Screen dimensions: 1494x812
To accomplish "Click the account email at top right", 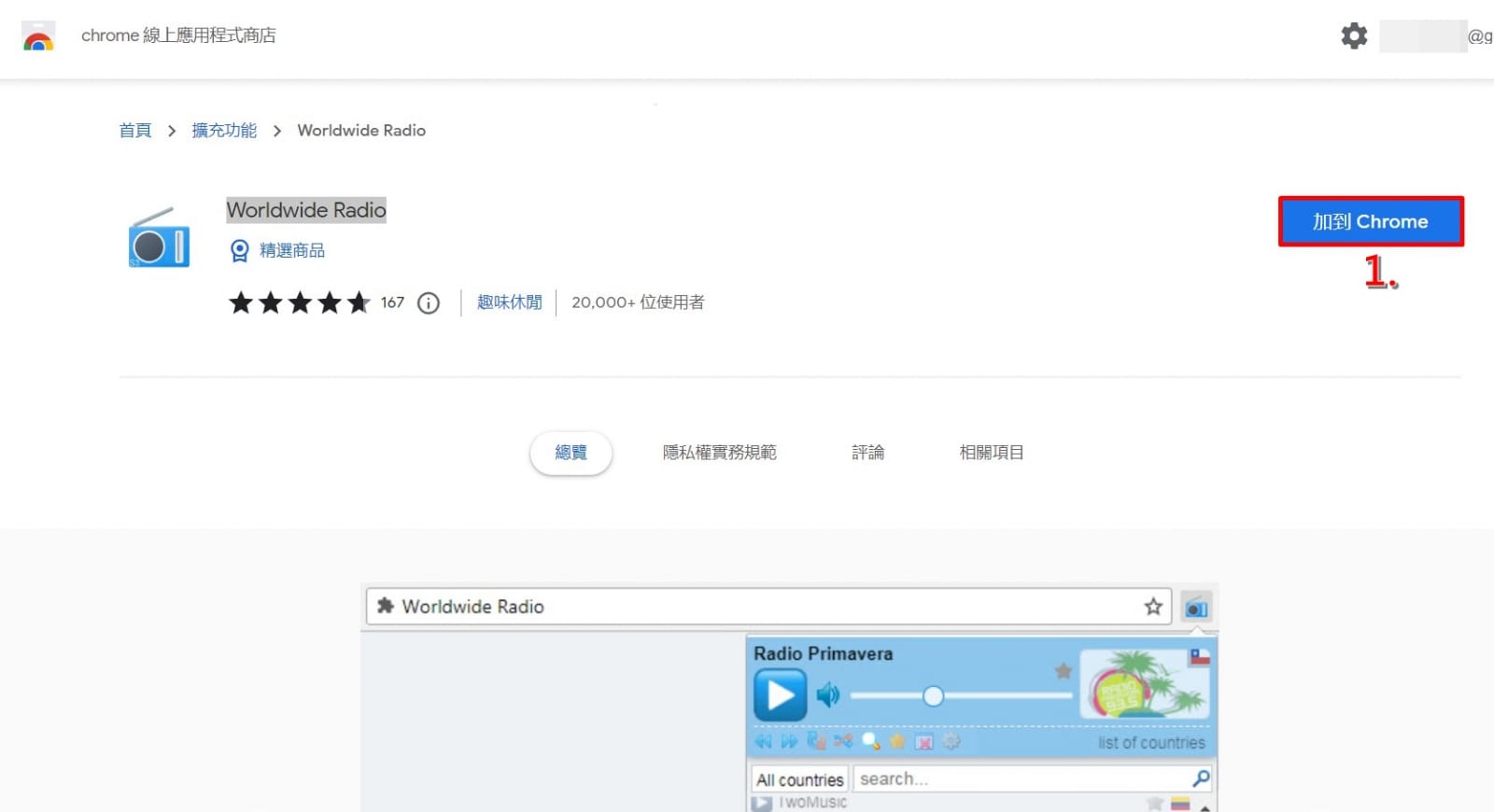I will 1436,36.
